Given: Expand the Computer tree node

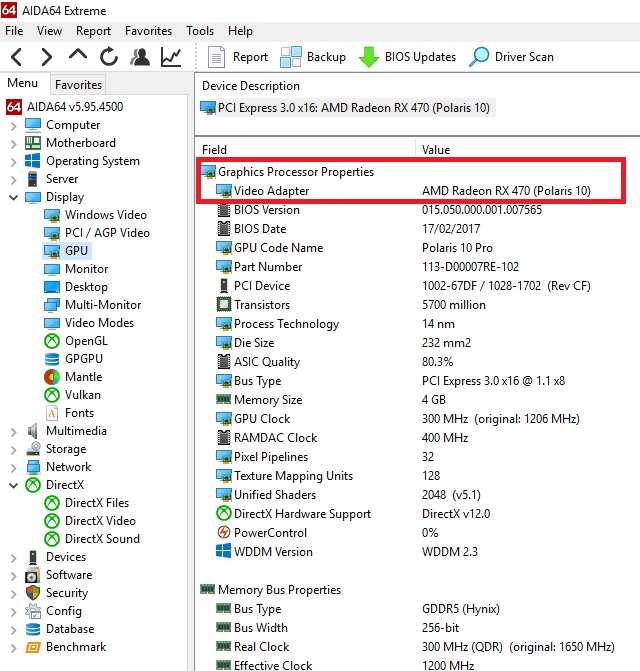Looking at the screenshot, I should (14, 125).
